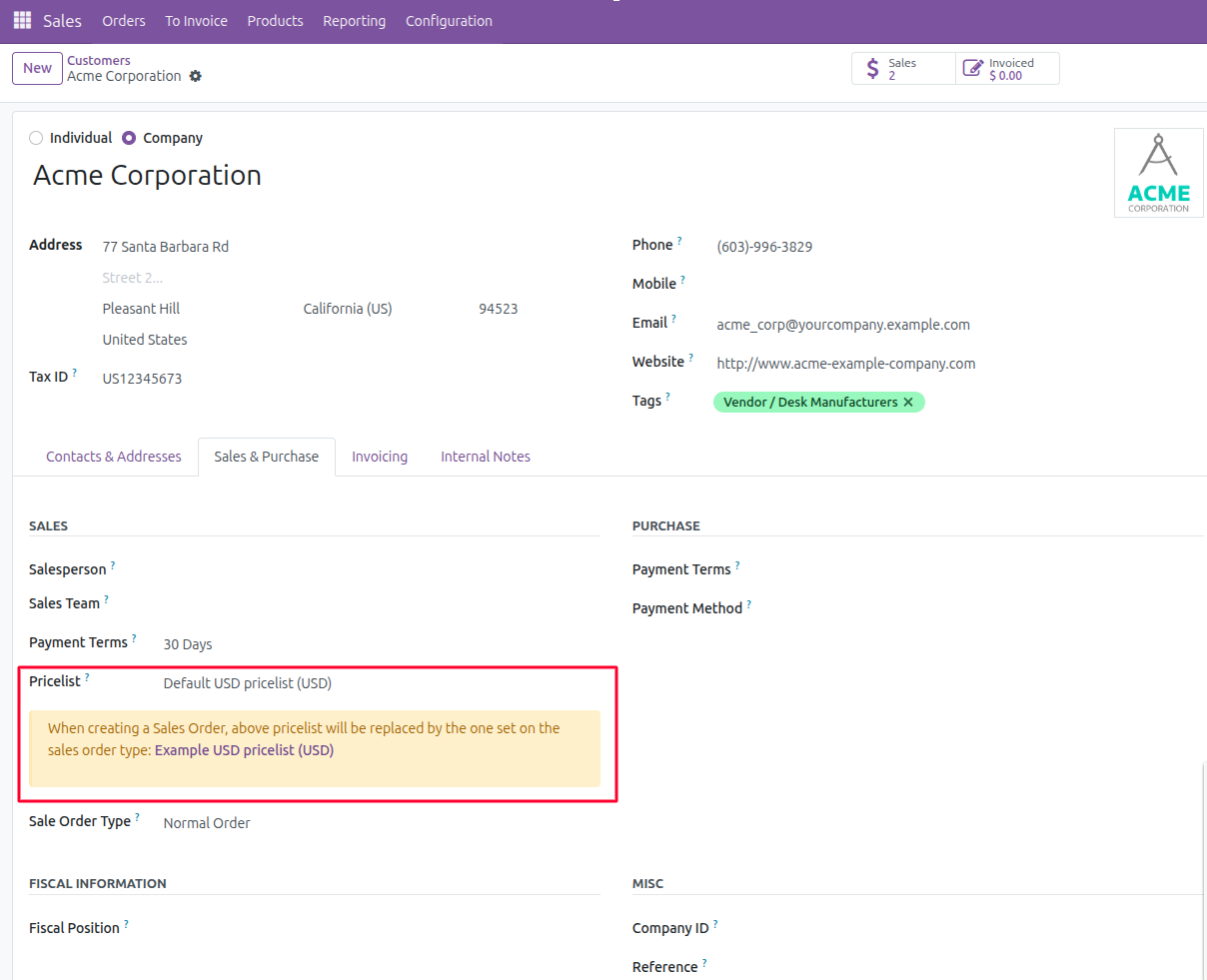Click the Sales app title
Screen dimensions: 1207x980
[x=62, y=21]
